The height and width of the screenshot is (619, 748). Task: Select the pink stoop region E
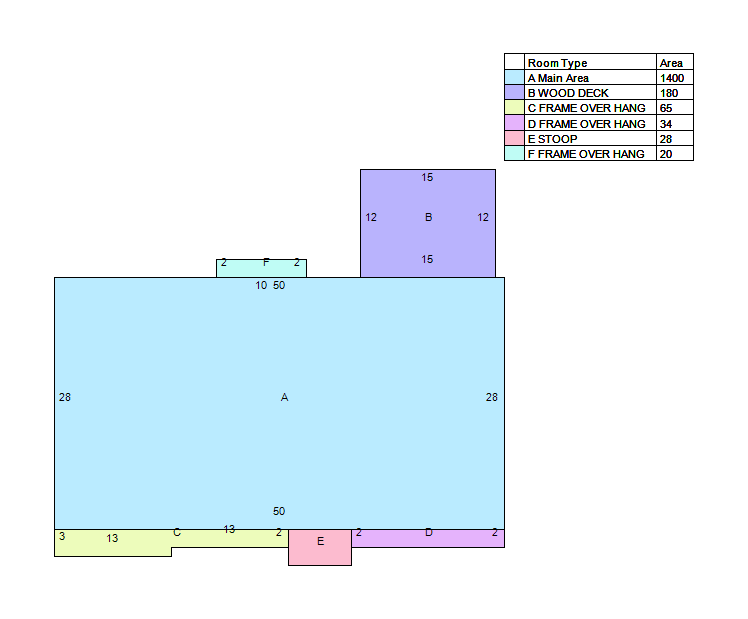320,547
